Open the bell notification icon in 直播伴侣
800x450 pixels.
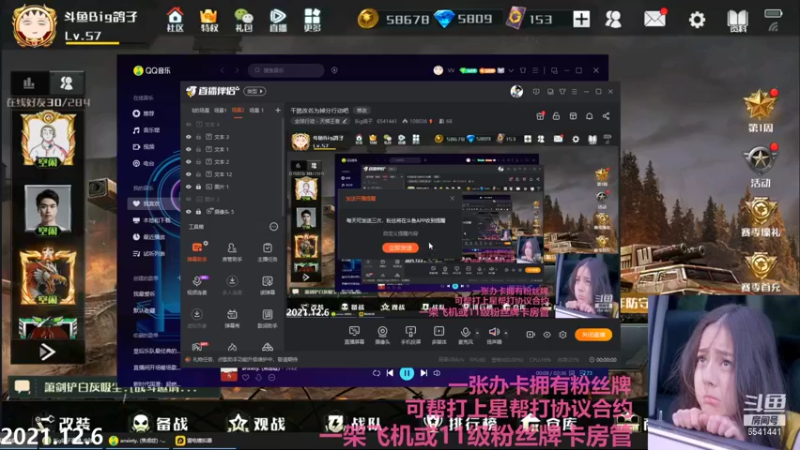click(589, 116)
